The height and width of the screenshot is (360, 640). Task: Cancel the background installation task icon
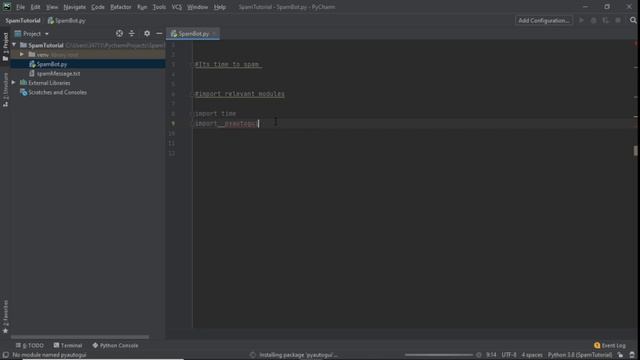[479, 355]
